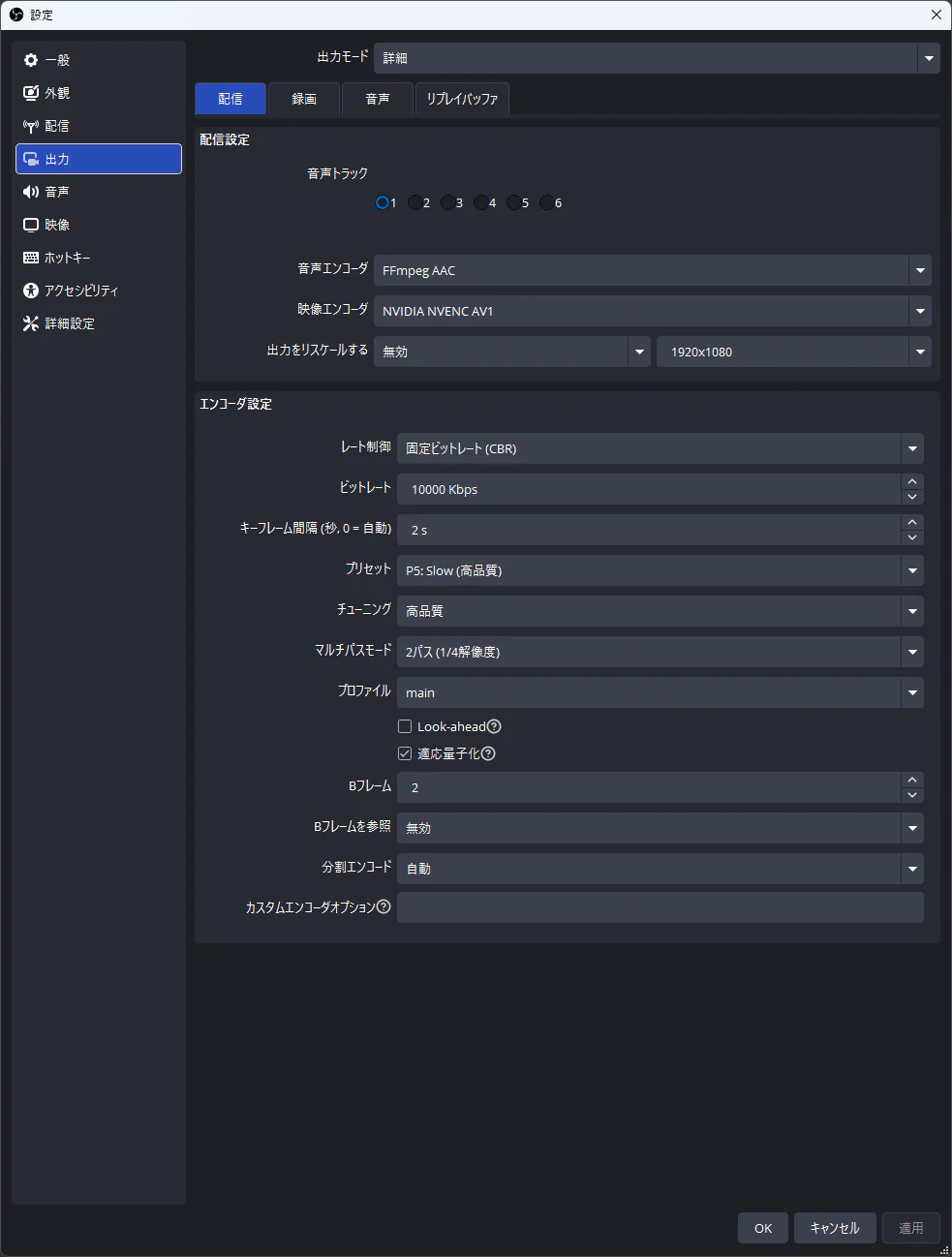Click the キャンセル button
Screen dimensions: 952x1257
coord(834,1228)
